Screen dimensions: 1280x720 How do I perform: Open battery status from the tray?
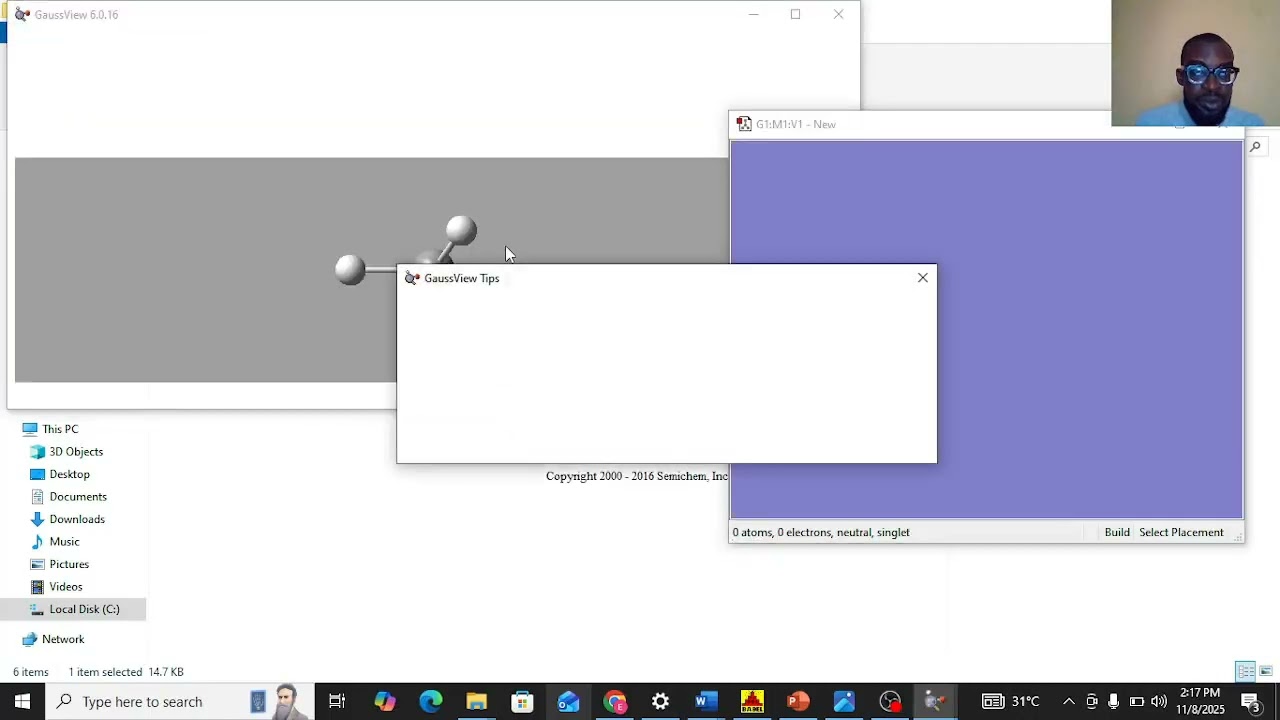[1136, 701]
